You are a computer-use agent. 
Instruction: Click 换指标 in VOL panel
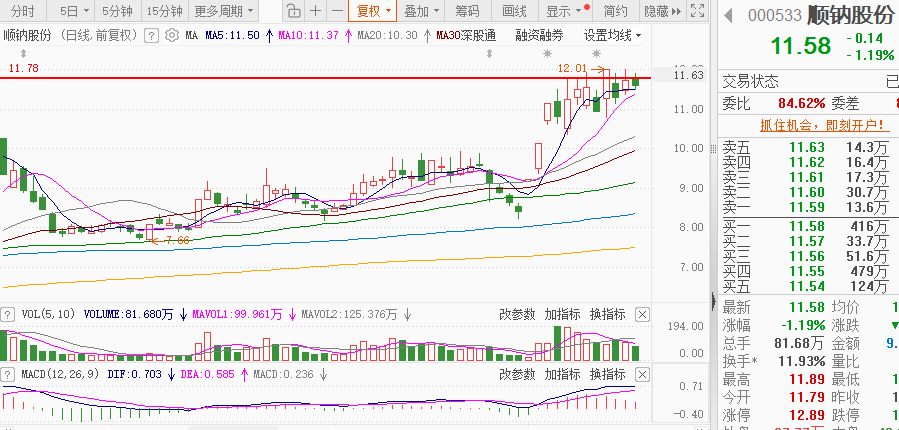pyautogui.click(x=607, y=314)
